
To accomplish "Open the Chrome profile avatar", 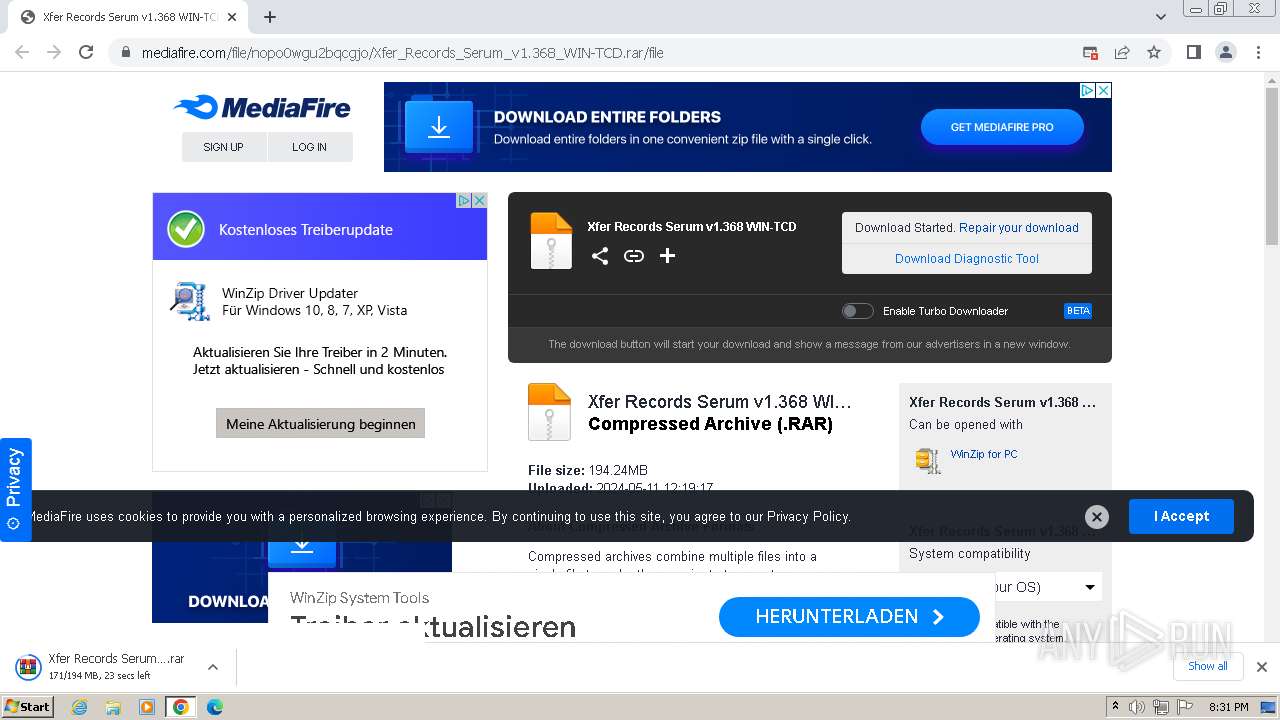I will 1225,52.
